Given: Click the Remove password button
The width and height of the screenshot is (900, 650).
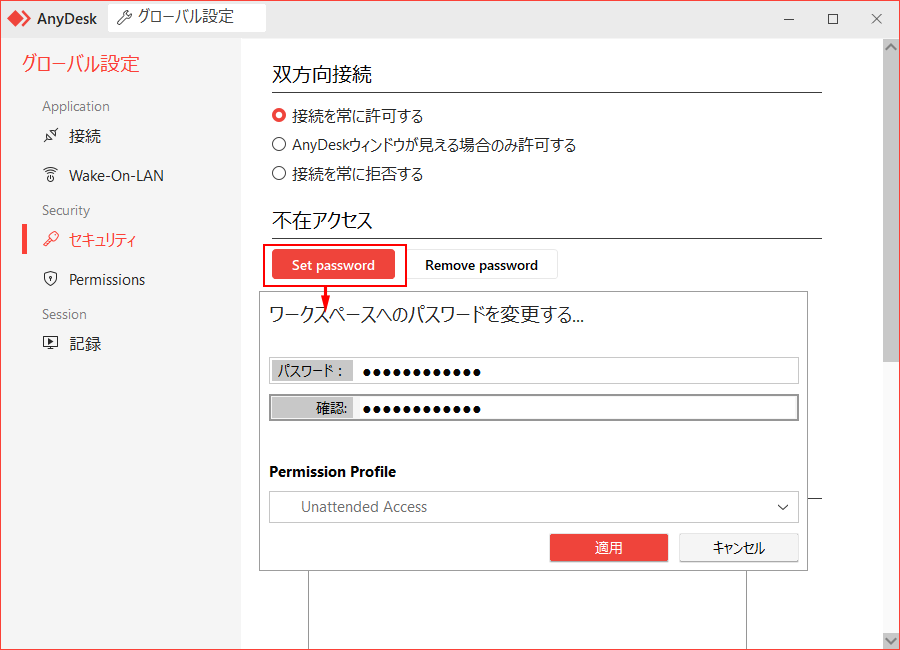Looking at the screenshot, I should (482, 264).
